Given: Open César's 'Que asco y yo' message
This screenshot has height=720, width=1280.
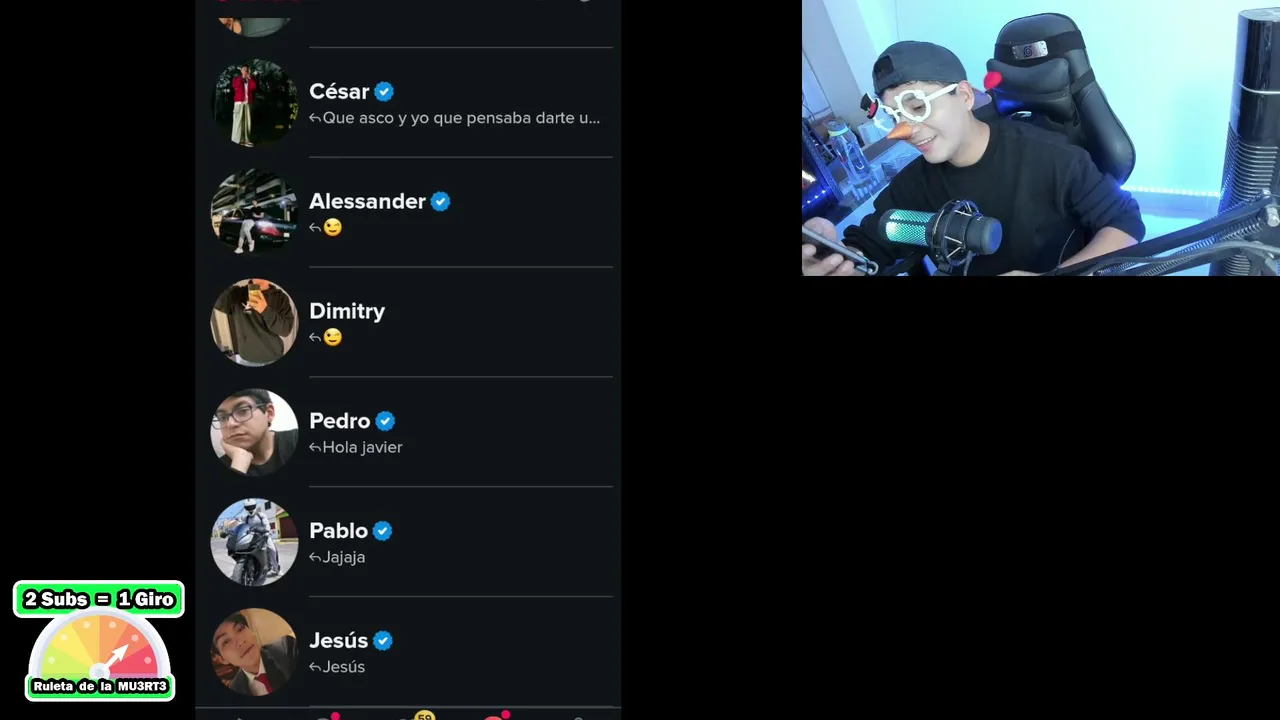Looking at the screenshot, I should click(x=461, y=118).
